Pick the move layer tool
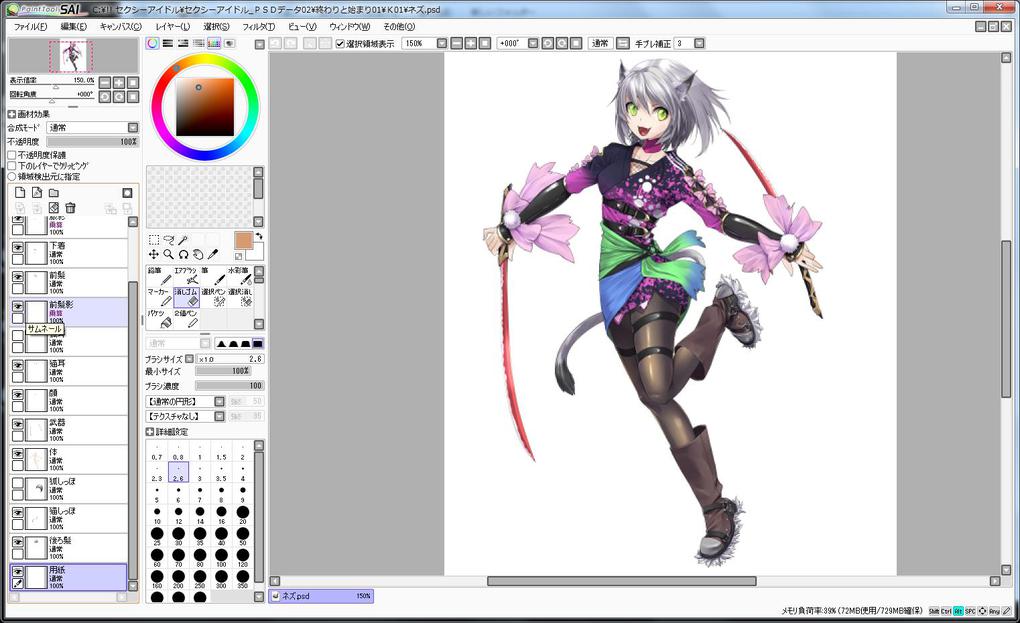The height and width of the screenshot is (623, 1020). pos(154,254)
